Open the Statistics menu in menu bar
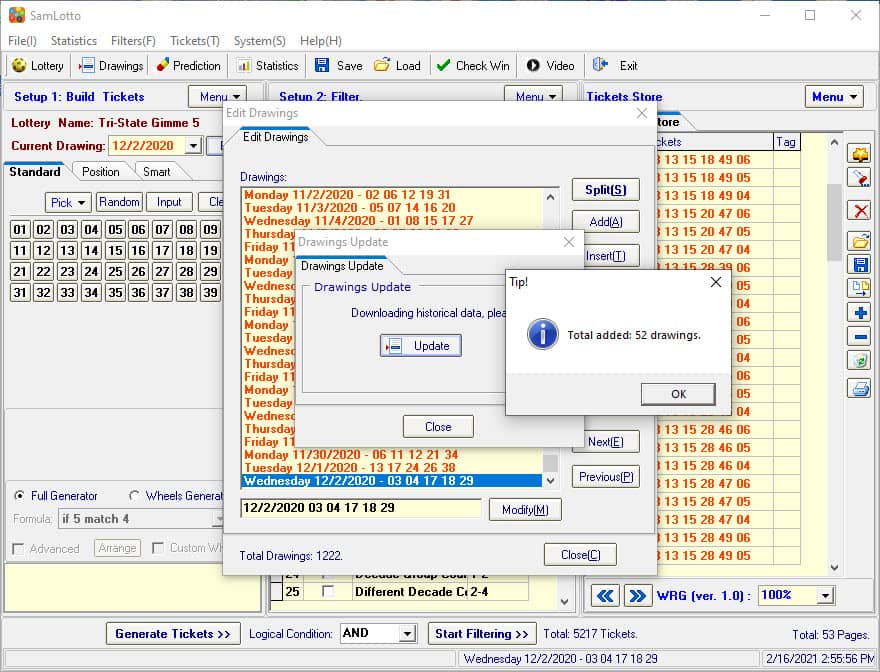 [x=74, y=40]
